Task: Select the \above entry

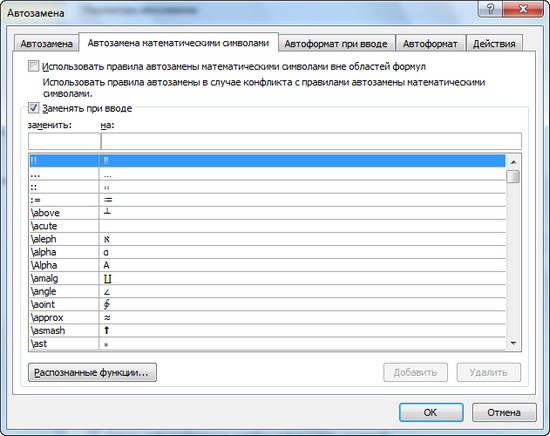Action: click(267, 213)
